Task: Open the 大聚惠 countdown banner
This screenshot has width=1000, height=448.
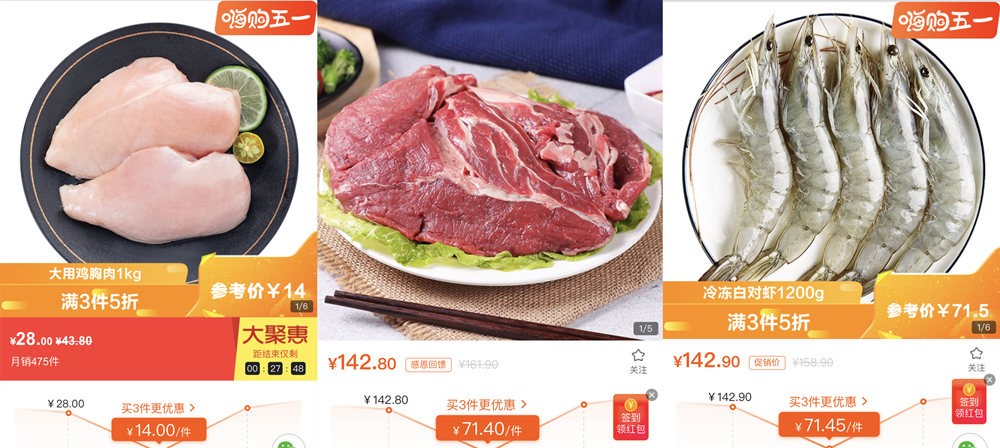Action: (276, 349)
